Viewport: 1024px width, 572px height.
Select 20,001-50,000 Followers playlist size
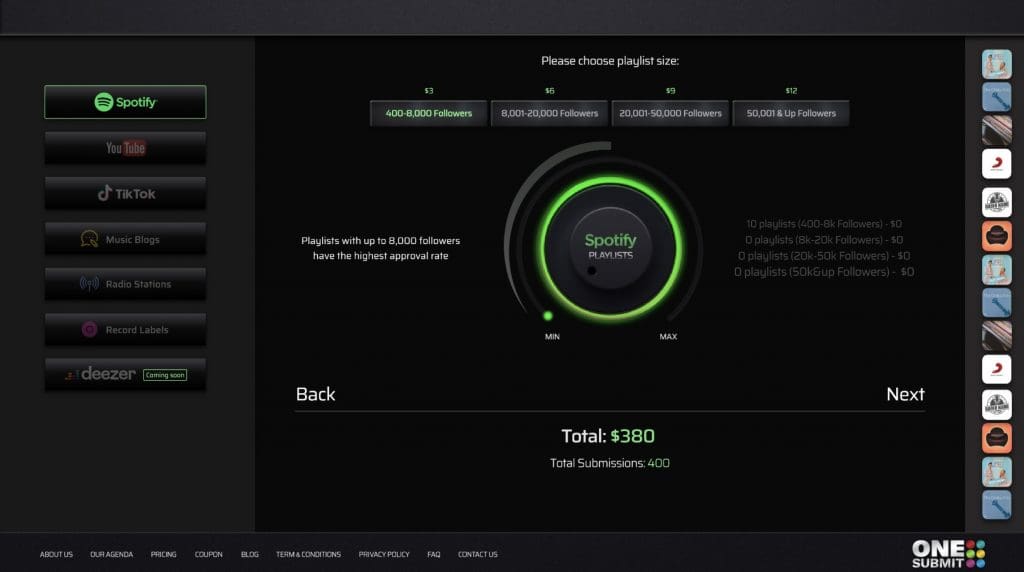(670, 113)
